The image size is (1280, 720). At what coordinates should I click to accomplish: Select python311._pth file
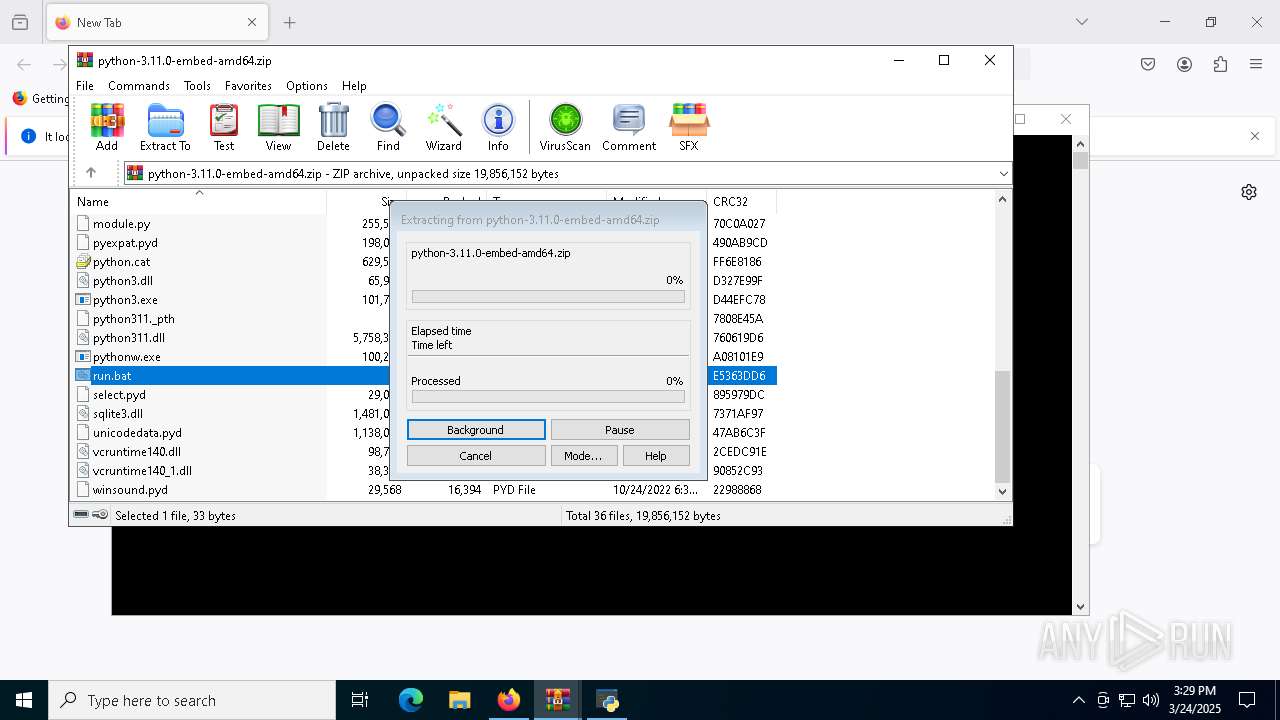click(x=134, y=319)
